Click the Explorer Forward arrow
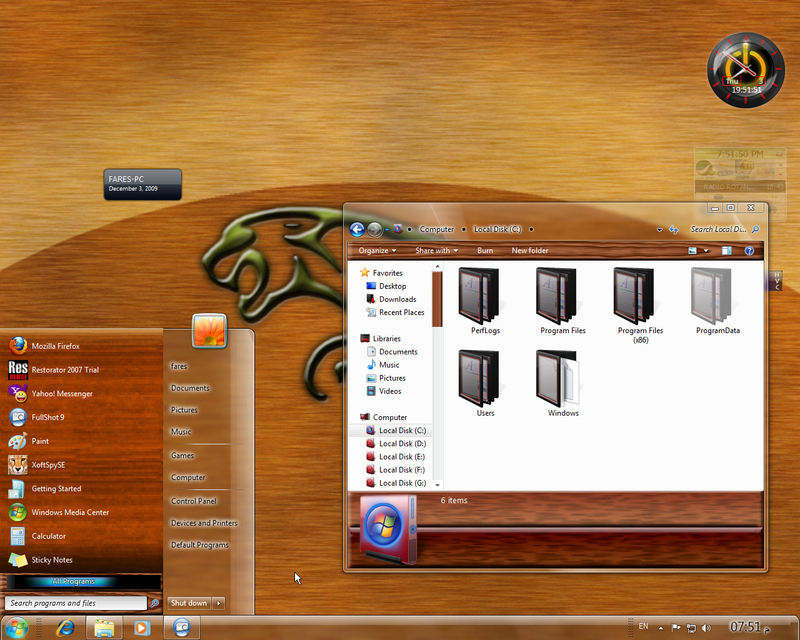The width and height of the screenshot is (800, 640). (x=375, y=230)
